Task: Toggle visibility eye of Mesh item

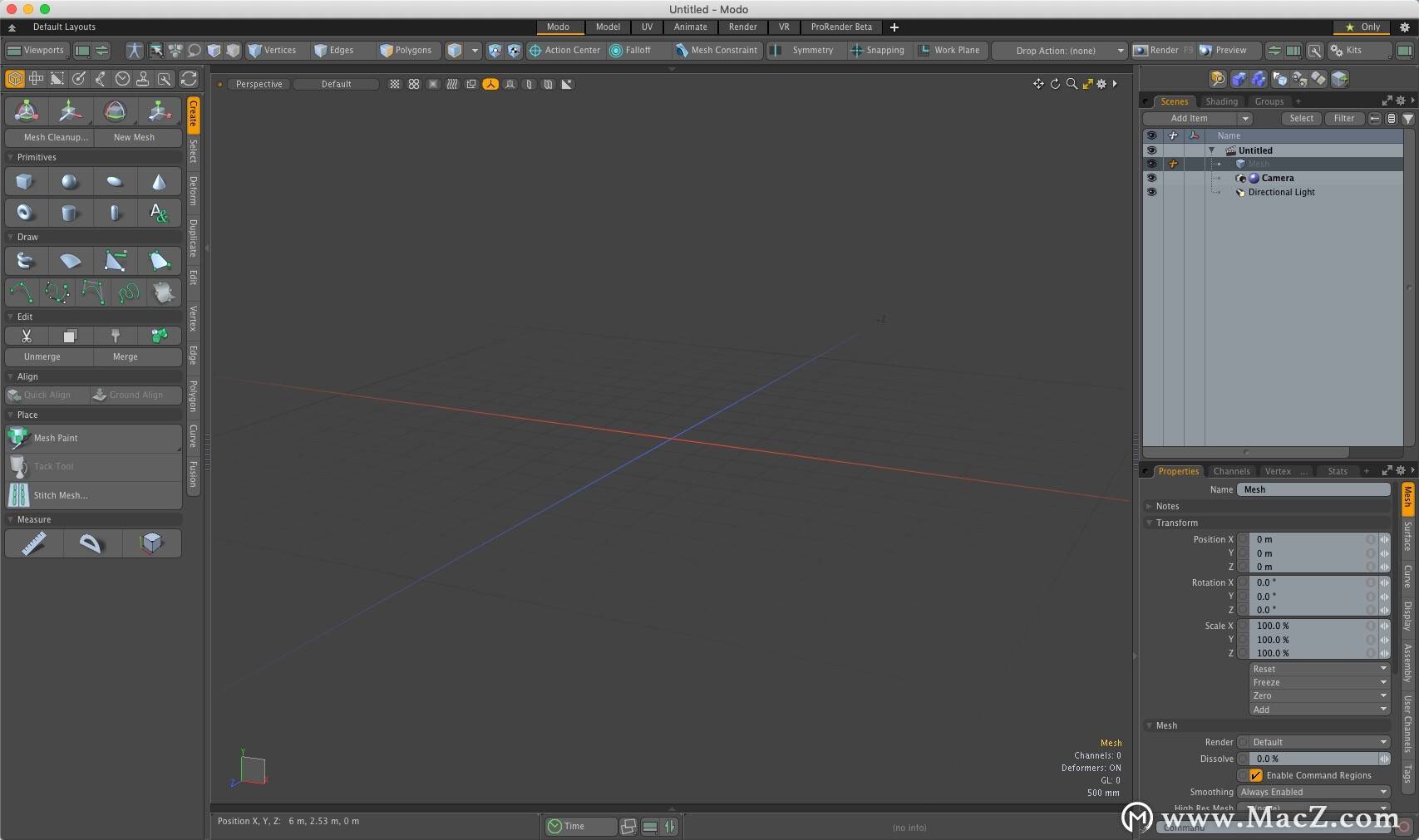Action: coord(1151,164)
